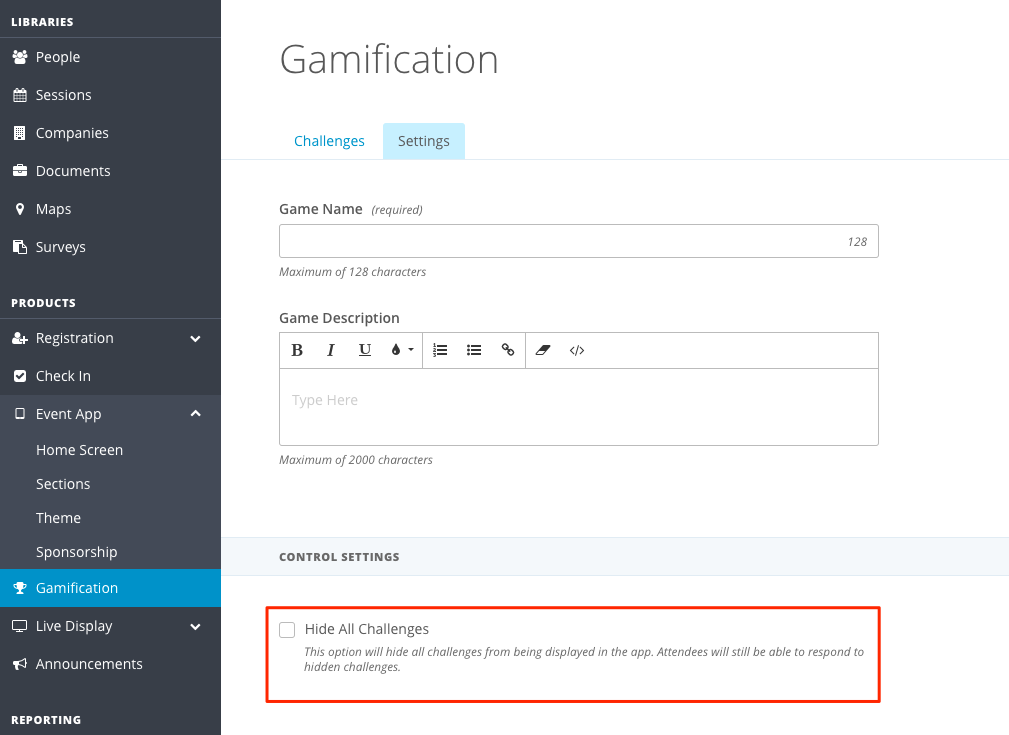
Task: Switch to the Challenges tab
Action: pyautogui.click(x=329, y=141)
